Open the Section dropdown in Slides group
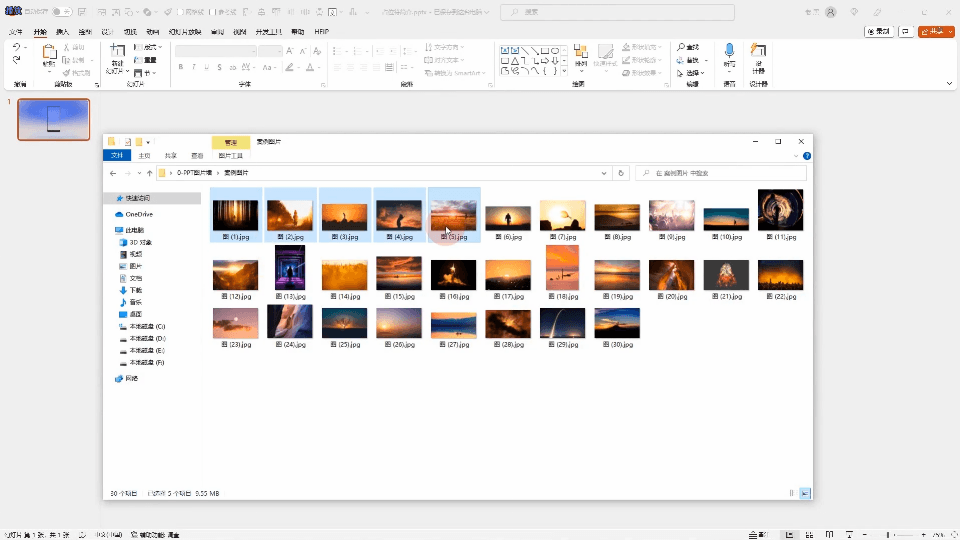The width and height of the screenshot is (960, 540). click(146, 73)
